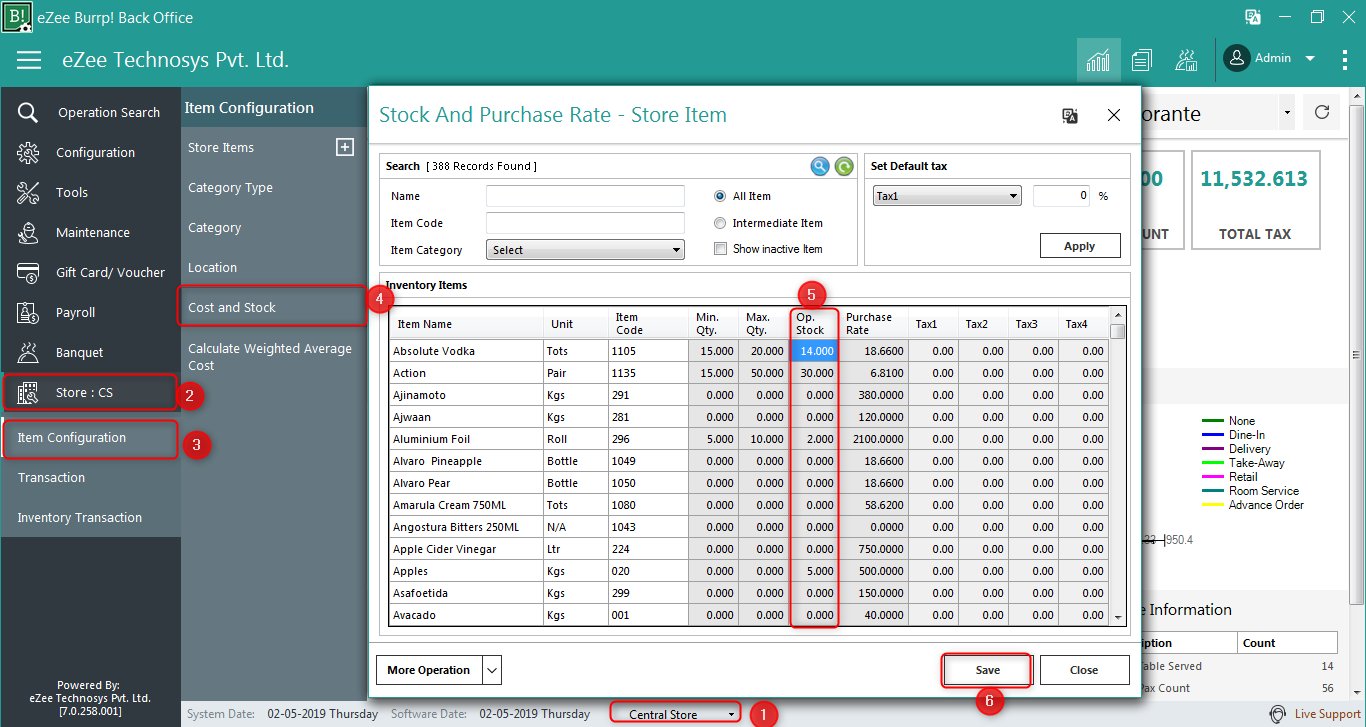This screenshot has height=727, width=1366.
Task: Select Absolute Vodka Op. Stock cell 14.000
Action: point(814,351)
